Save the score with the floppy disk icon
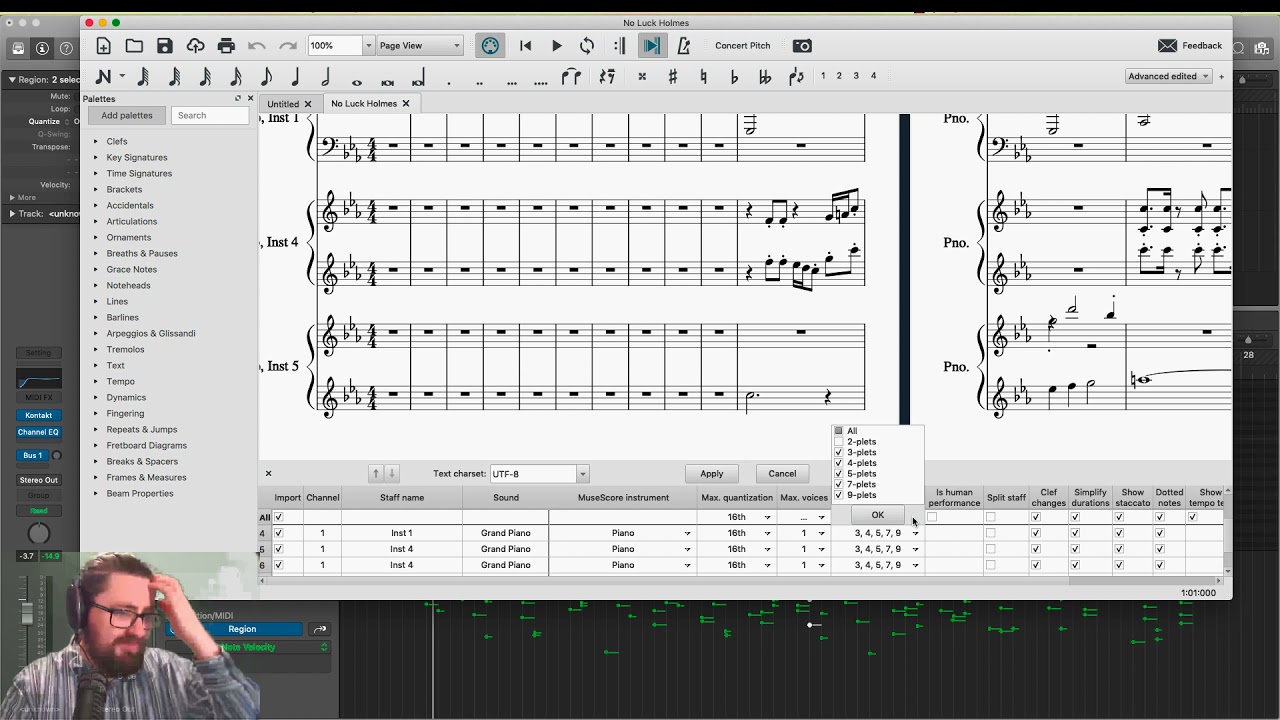 165,46
